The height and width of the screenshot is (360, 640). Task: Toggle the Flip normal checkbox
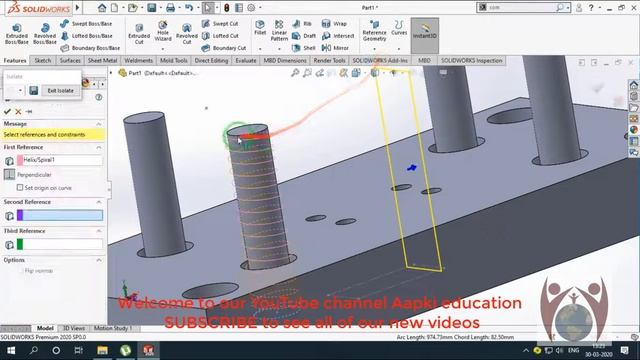point(20,271)
